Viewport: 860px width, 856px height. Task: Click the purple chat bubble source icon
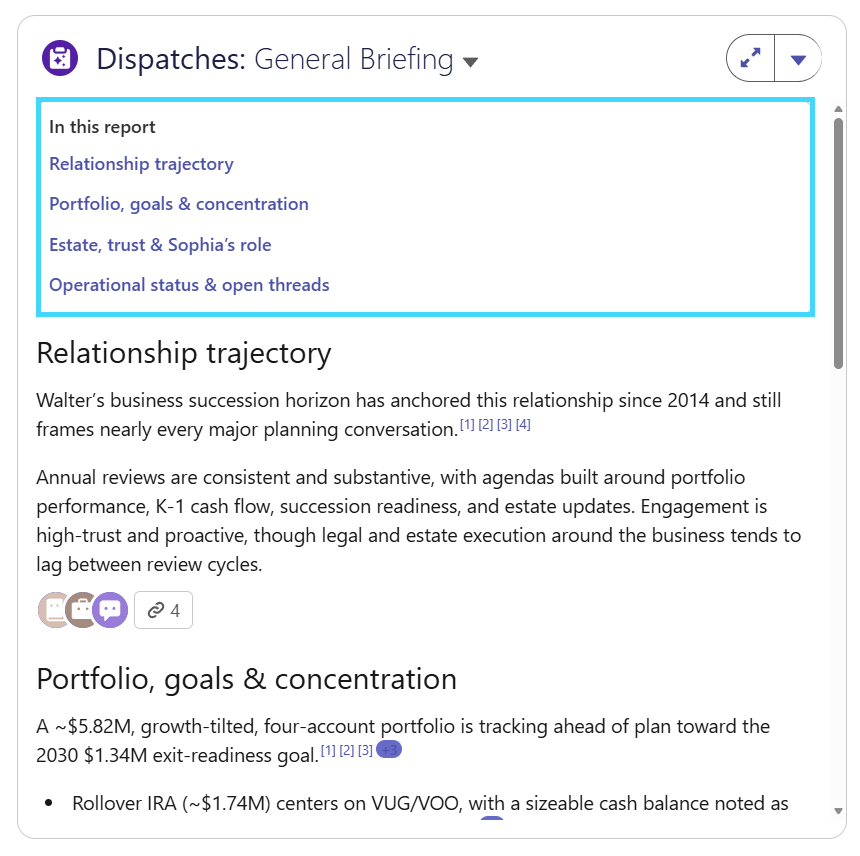click(x=110, y=610)
